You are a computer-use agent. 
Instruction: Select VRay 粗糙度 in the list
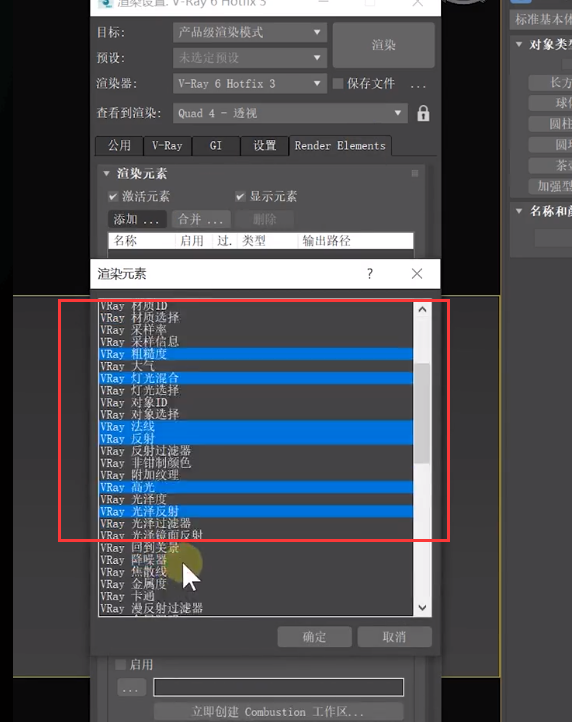pyautogui.click(x=256, y=354)
